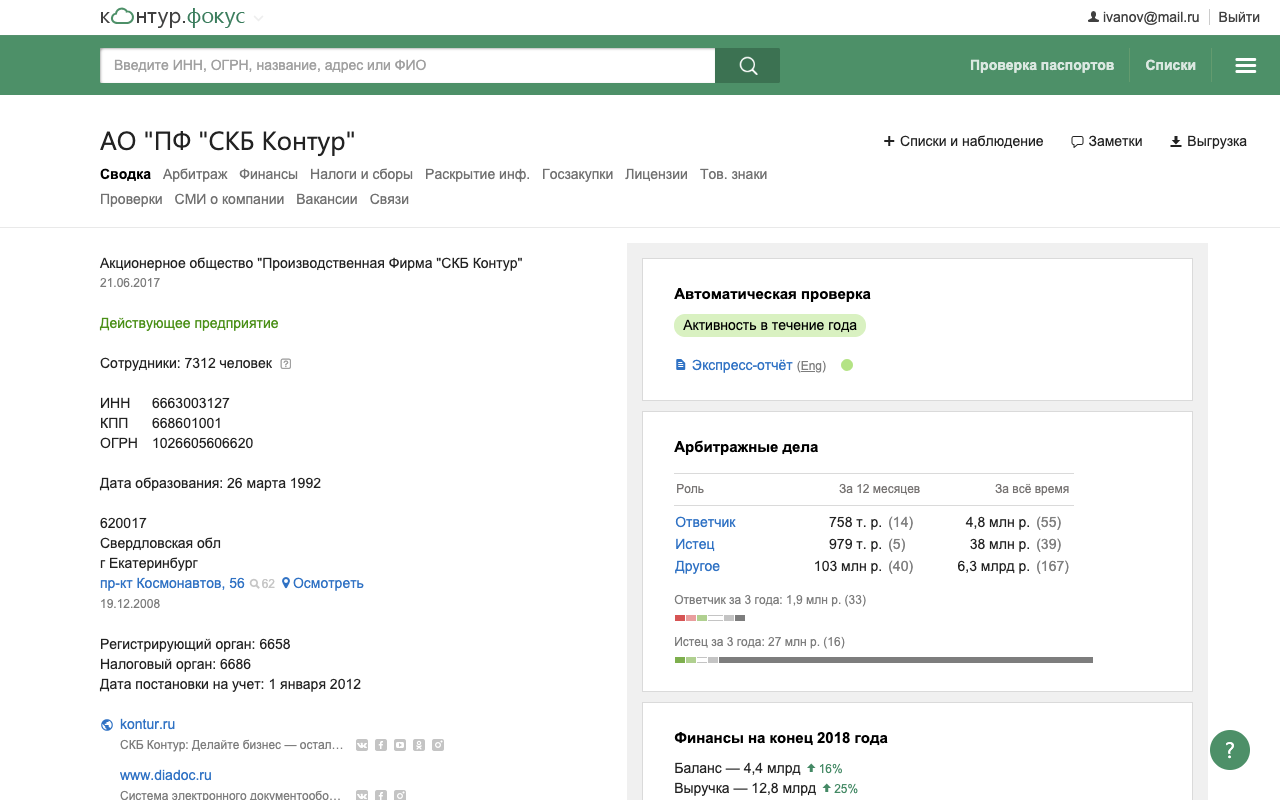The width and height of the screenshot is (1280, 800).
Task: Open Заметки notes
Action: [1106, 141]
